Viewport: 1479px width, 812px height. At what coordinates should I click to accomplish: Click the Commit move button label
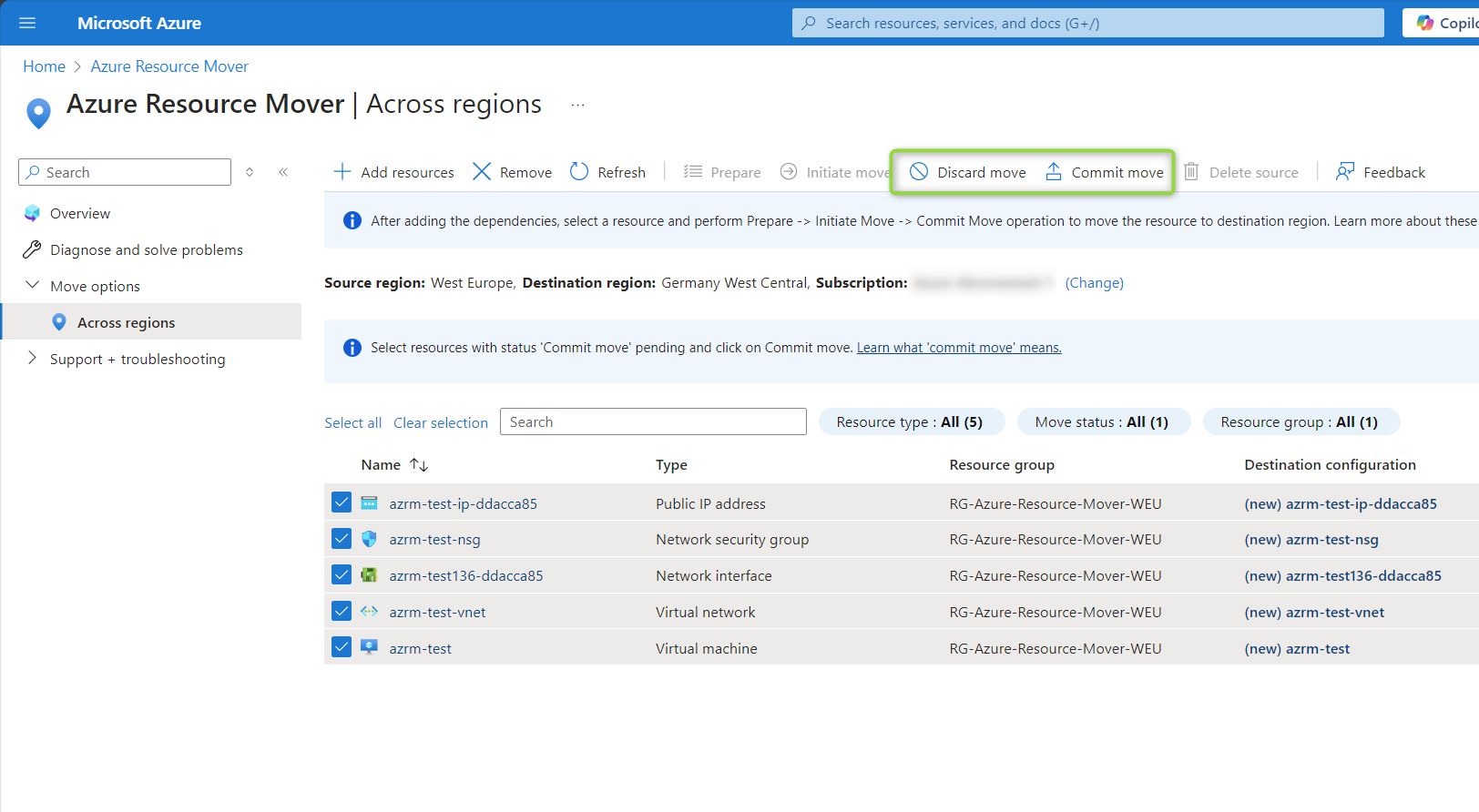tap(1117, 172)
